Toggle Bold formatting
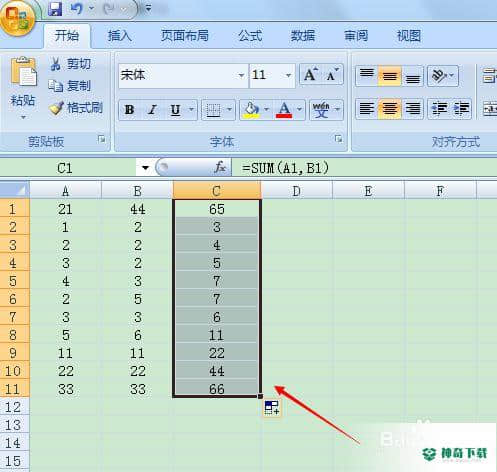 tap(130, 109)
